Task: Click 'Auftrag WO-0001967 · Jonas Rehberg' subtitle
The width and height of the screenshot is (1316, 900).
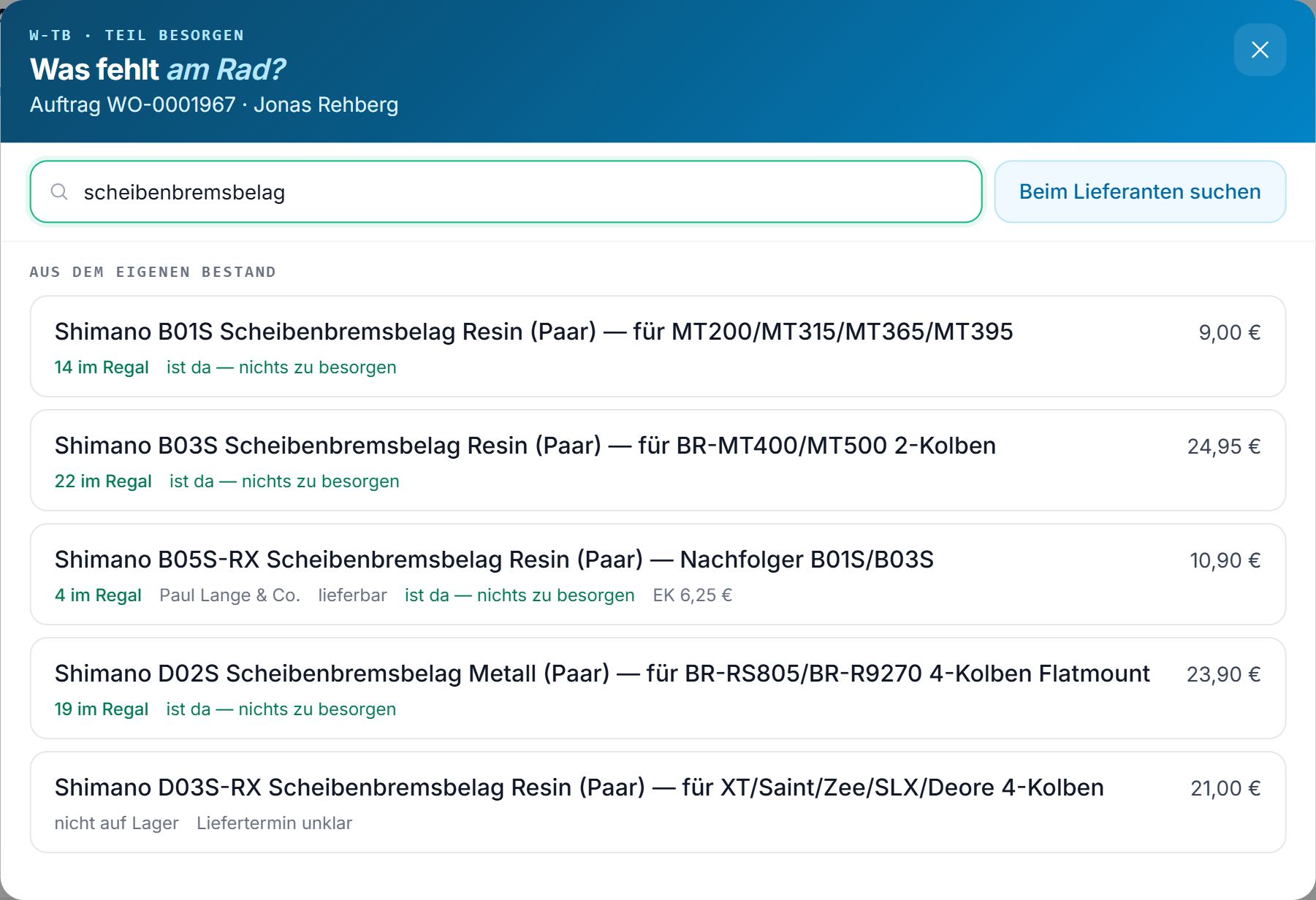Action: (214, 105)
